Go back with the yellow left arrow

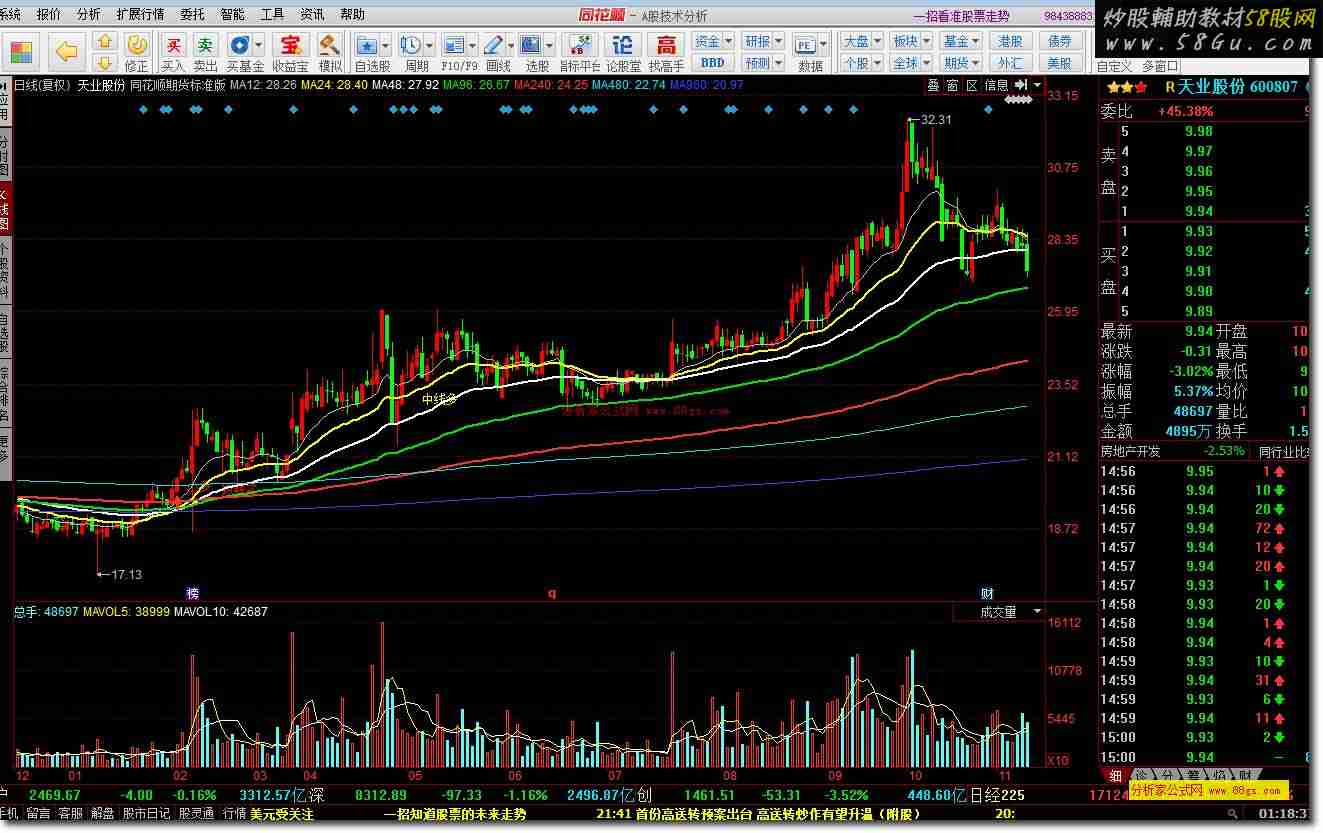(67, 50)
